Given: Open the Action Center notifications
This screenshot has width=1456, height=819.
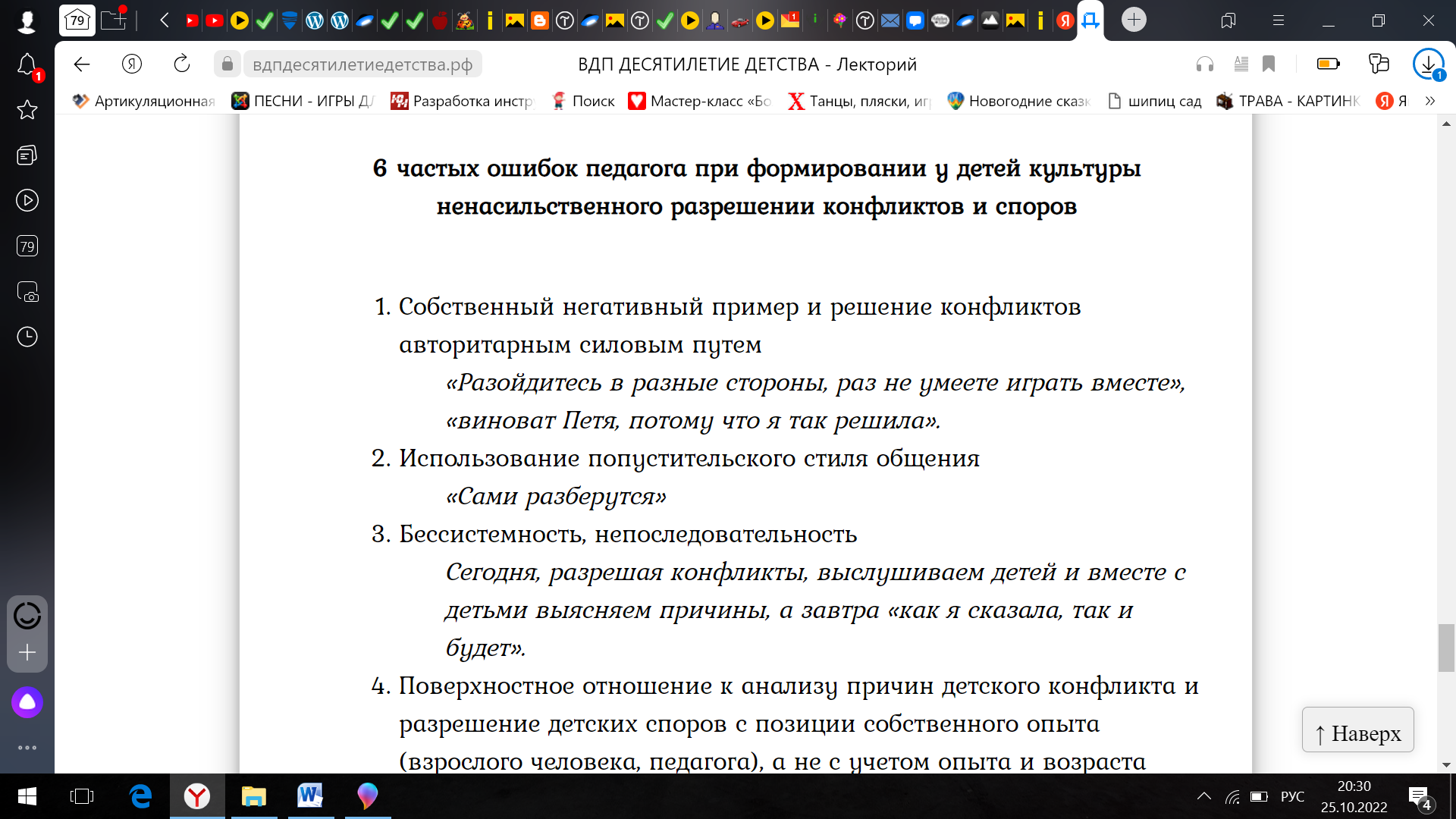Looking at the screenshot, I should click(x=1420, y=797).
